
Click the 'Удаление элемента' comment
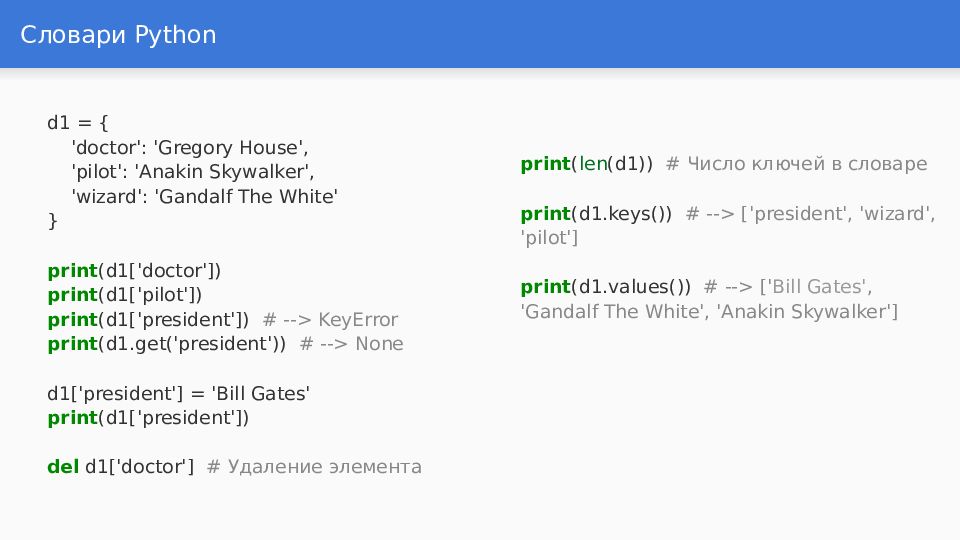click(x=324, y=467)
